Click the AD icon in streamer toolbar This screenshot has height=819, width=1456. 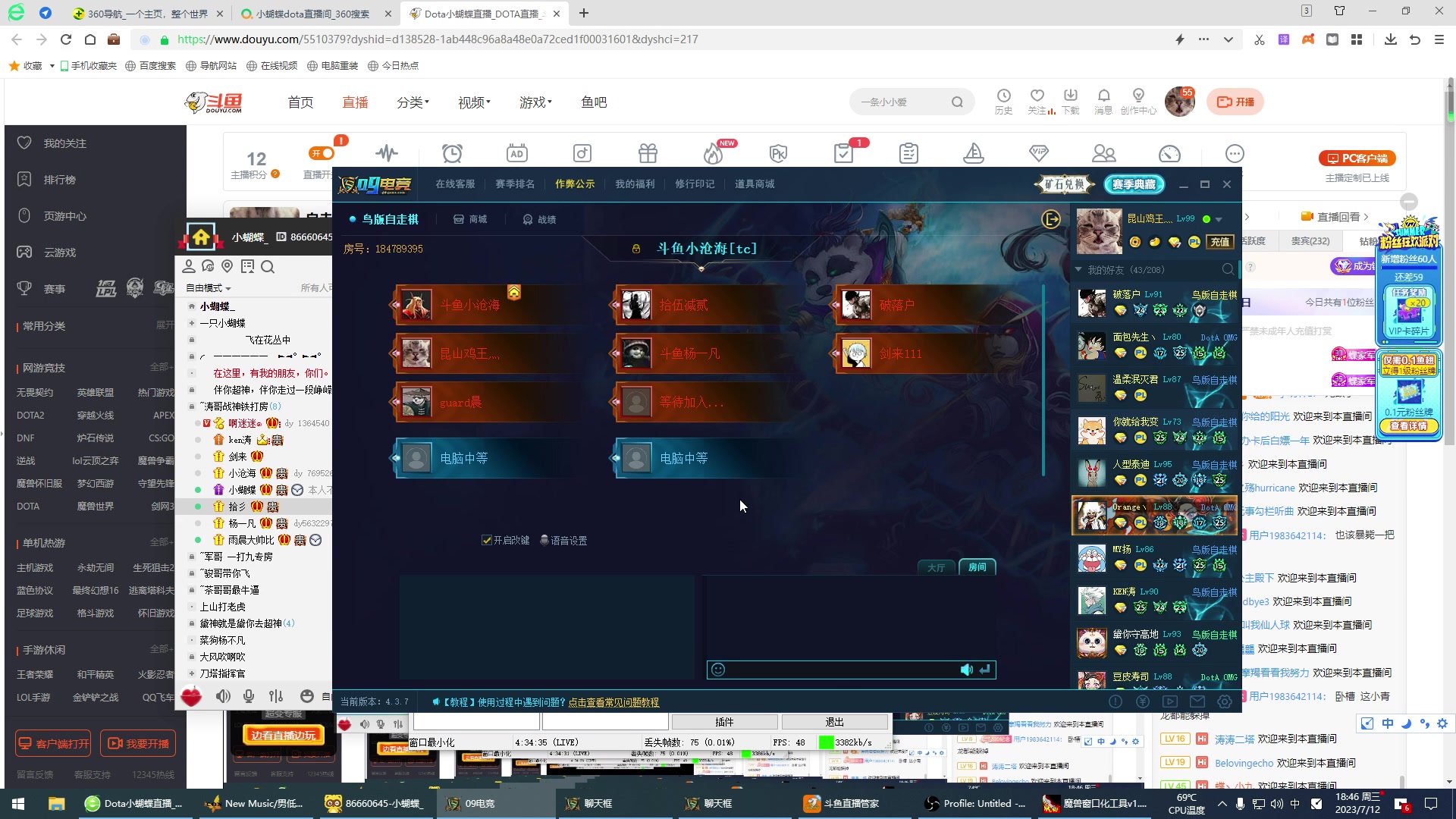click(517, 153)
